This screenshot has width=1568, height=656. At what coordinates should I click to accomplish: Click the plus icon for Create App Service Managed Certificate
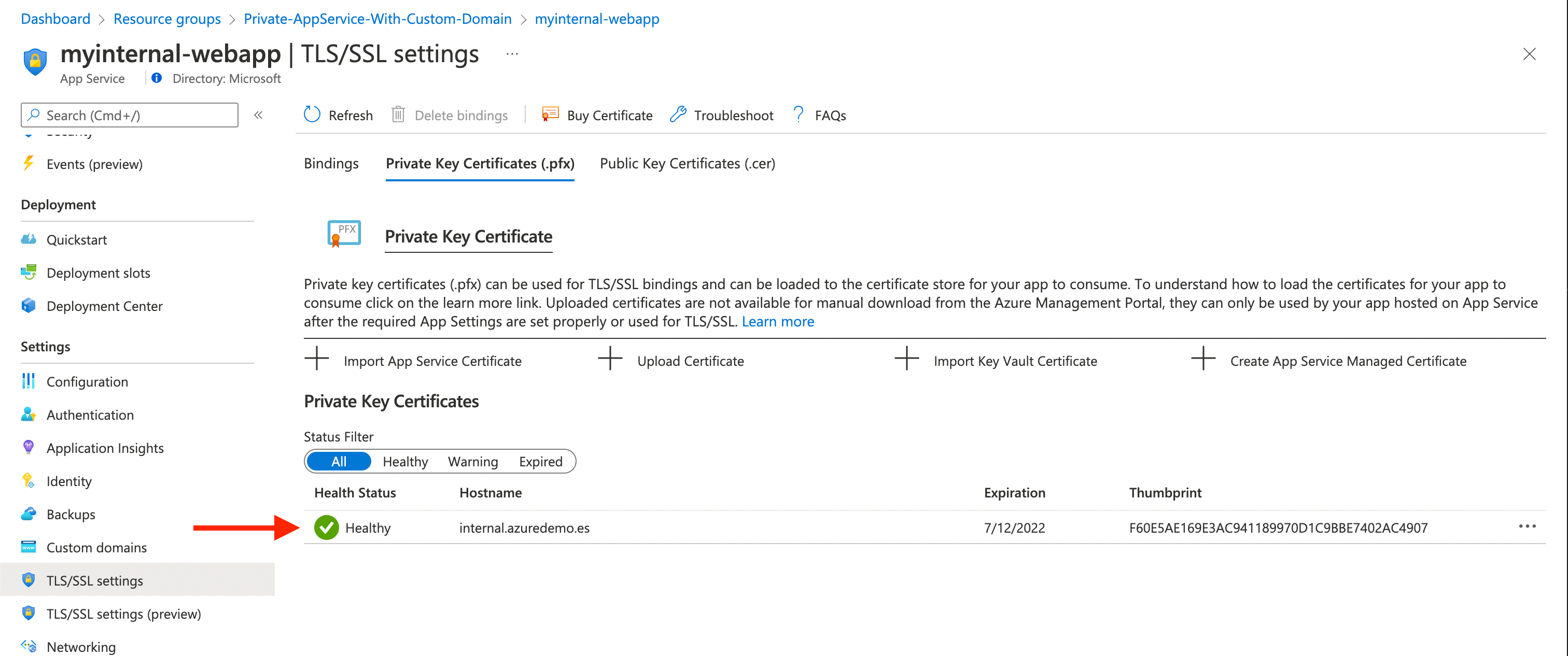point(1203,358)
